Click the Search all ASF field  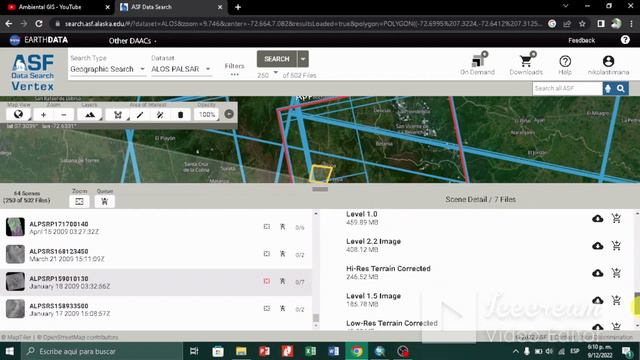pyautogui.click(x=567, y=88)
